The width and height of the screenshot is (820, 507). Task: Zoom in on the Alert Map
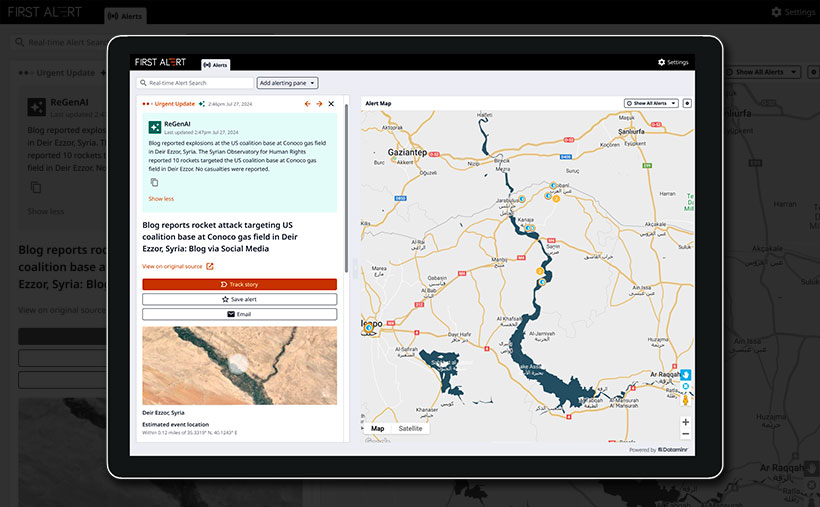tap(685, 422)
